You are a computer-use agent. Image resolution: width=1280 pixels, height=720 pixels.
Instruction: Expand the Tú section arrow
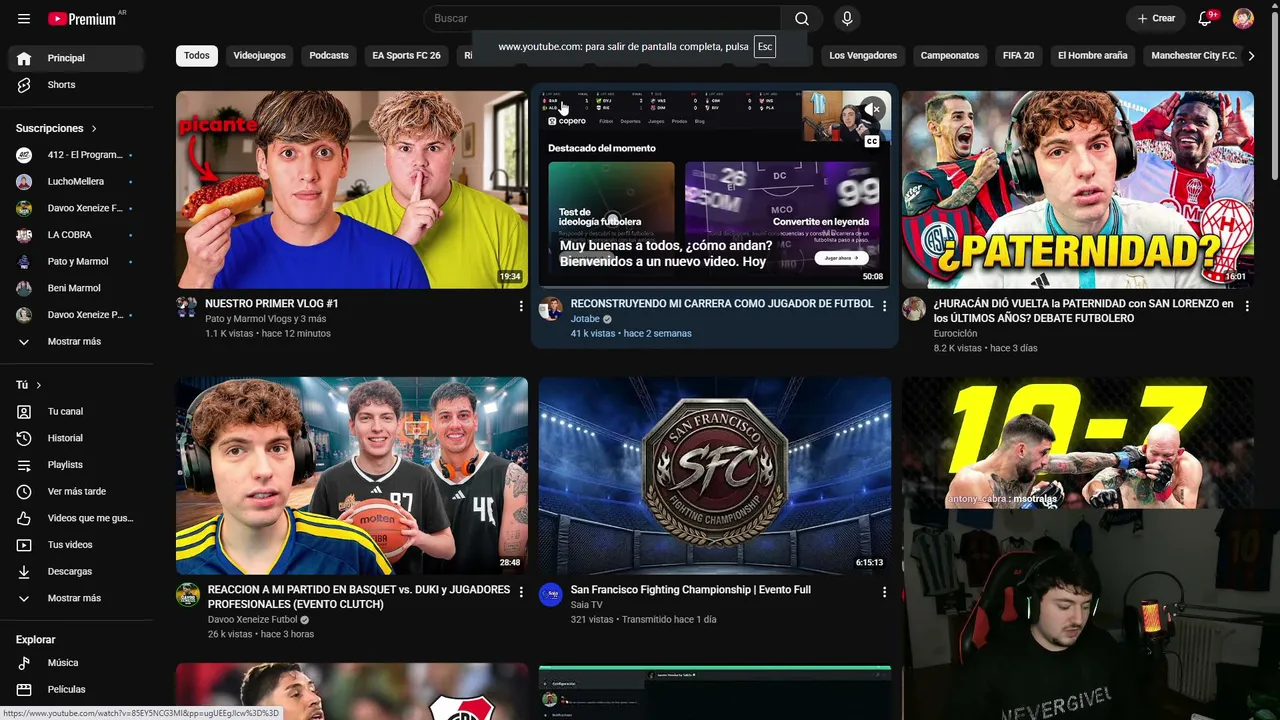coord(39,385)
